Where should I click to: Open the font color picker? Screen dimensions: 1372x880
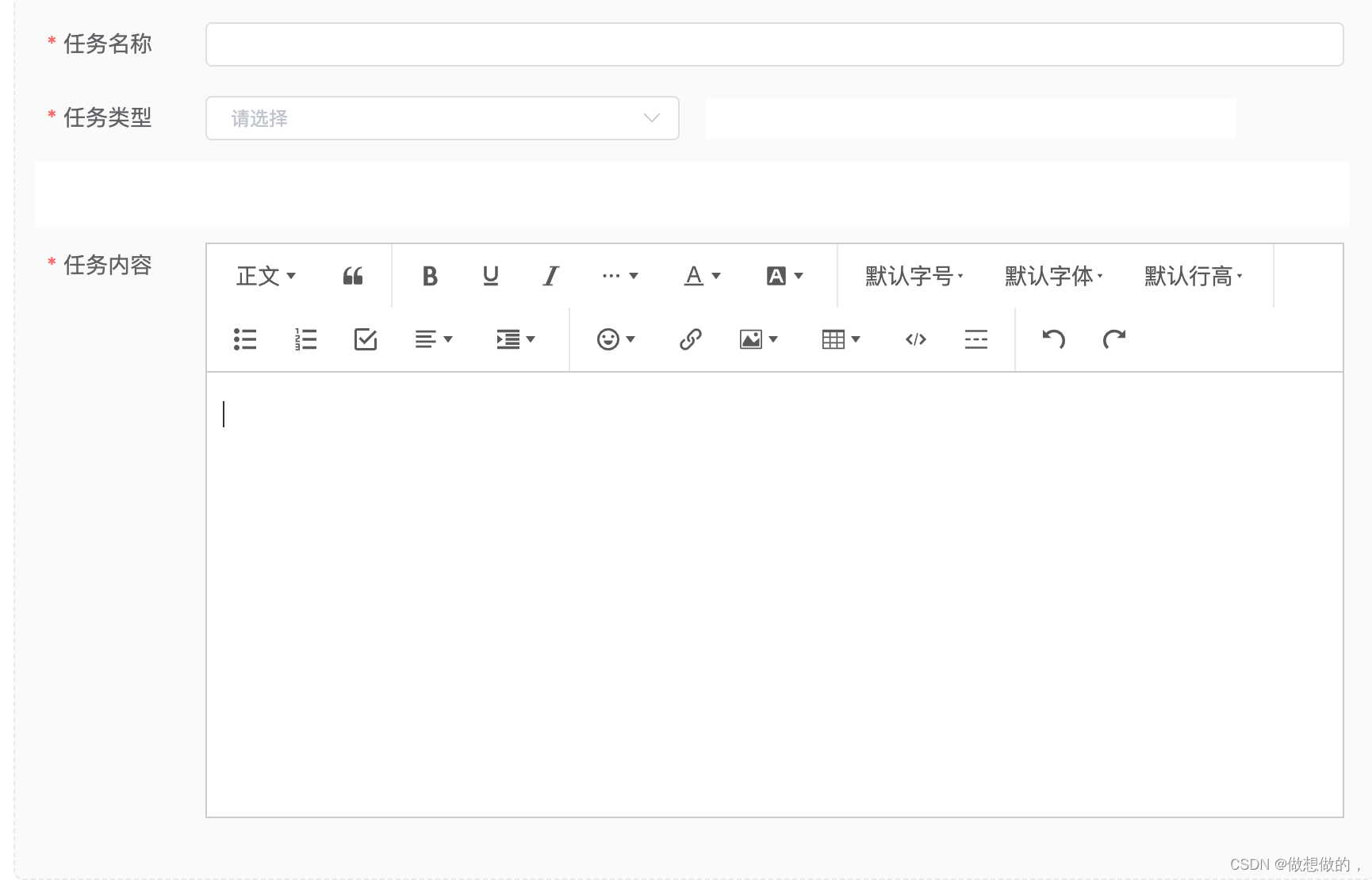point(703,276)
